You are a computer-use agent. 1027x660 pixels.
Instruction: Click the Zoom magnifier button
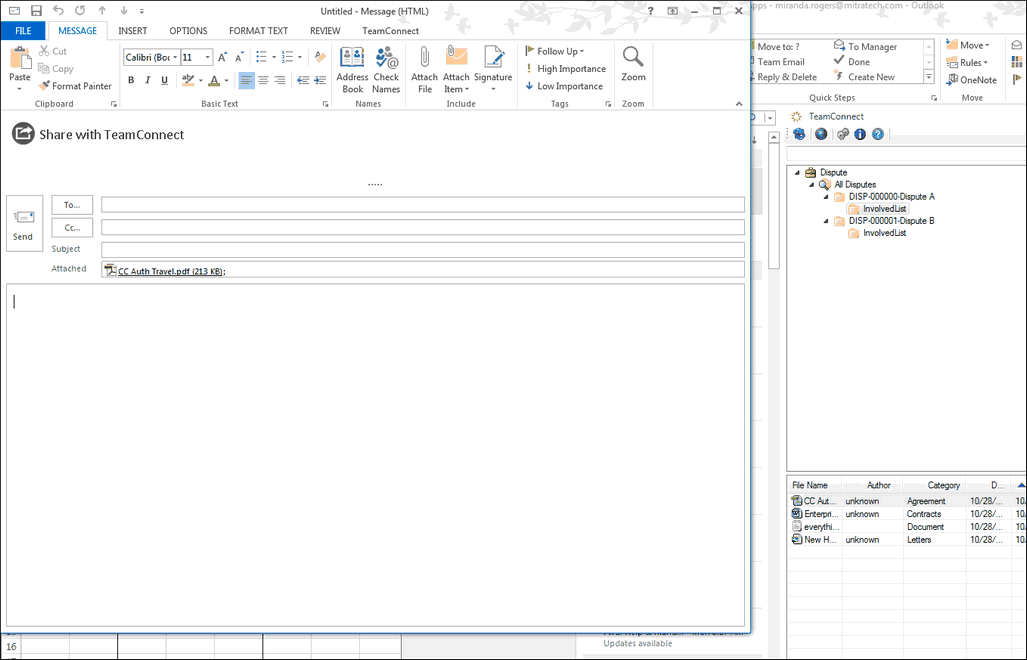(x=633, y=65)
